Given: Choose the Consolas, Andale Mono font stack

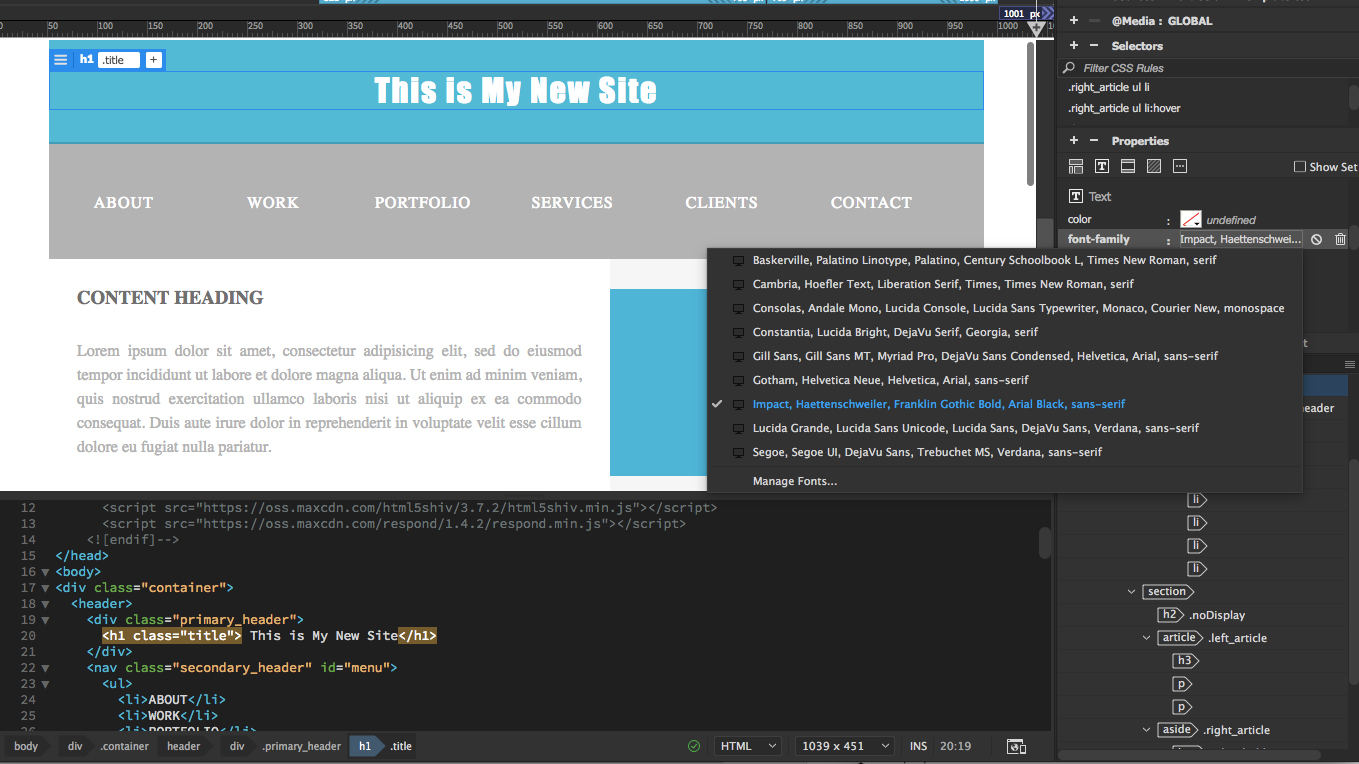Looking at the screenshot, I should pyautogui.click(x=1004, y=308).
